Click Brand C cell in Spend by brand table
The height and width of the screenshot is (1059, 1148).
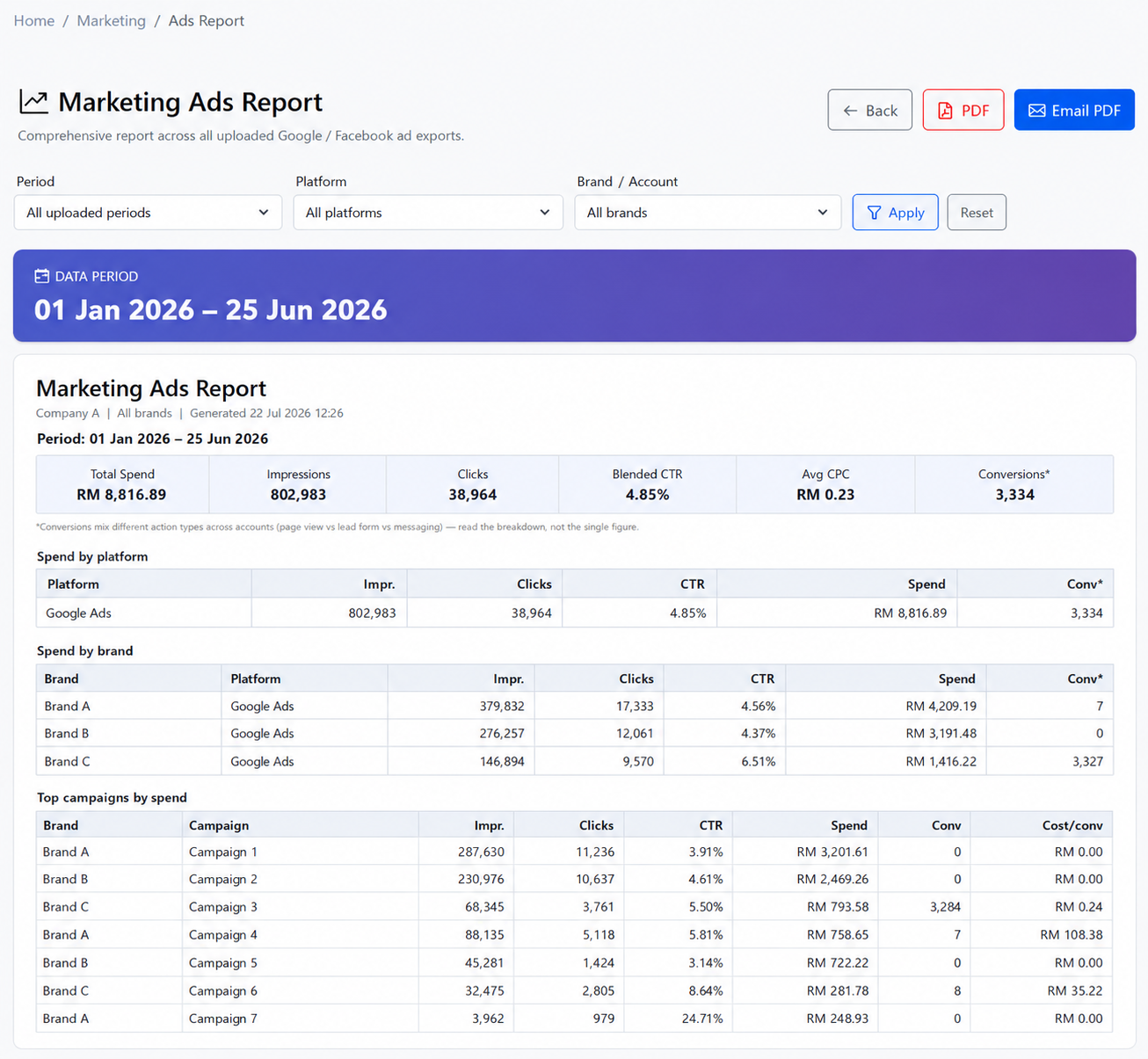(128, 761)
